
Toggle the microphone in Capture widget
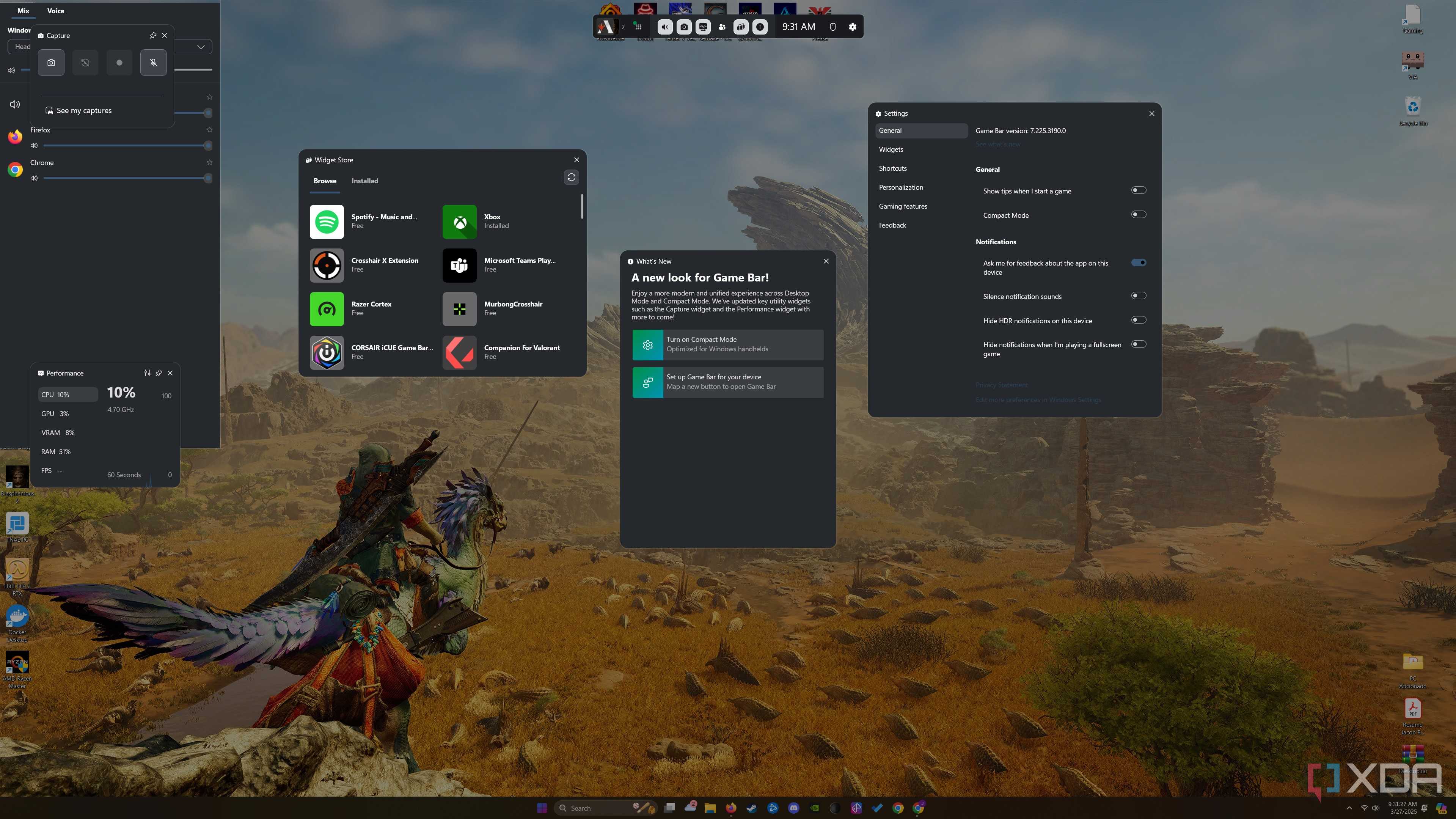coord(153,62)
